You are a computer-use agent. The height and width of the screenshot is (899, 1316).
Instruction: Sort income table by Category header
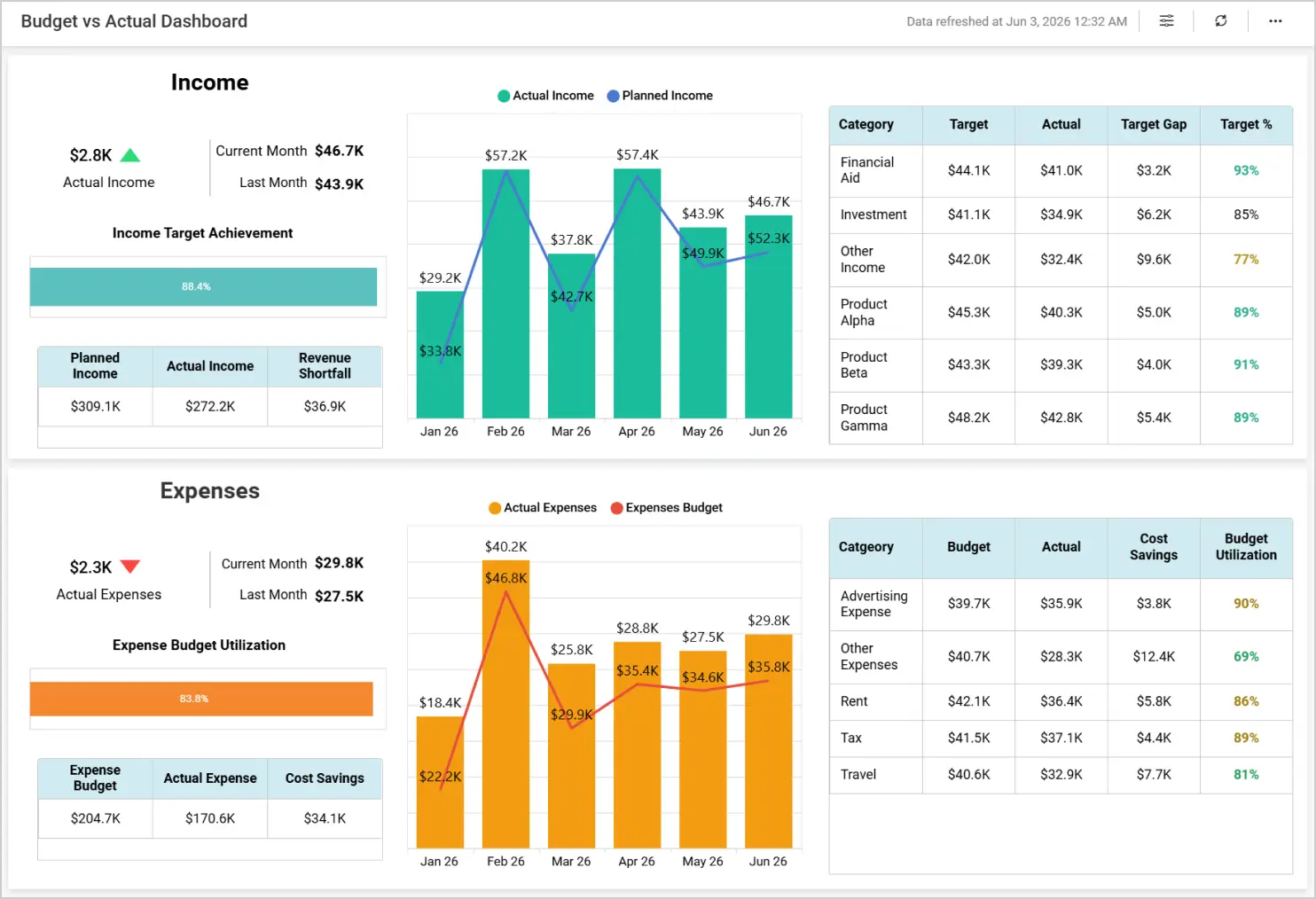(x=875, y=125)
